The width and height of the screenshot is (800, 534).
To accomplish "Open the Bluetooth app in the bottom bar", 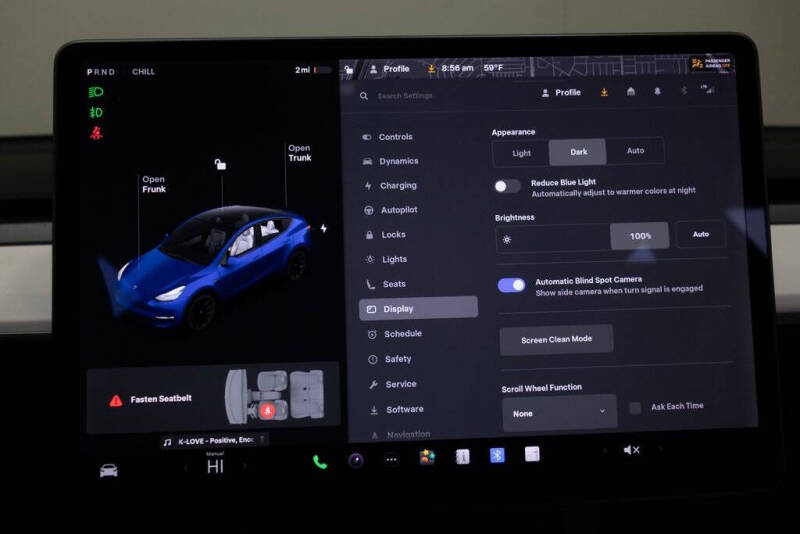I will 497,455.
